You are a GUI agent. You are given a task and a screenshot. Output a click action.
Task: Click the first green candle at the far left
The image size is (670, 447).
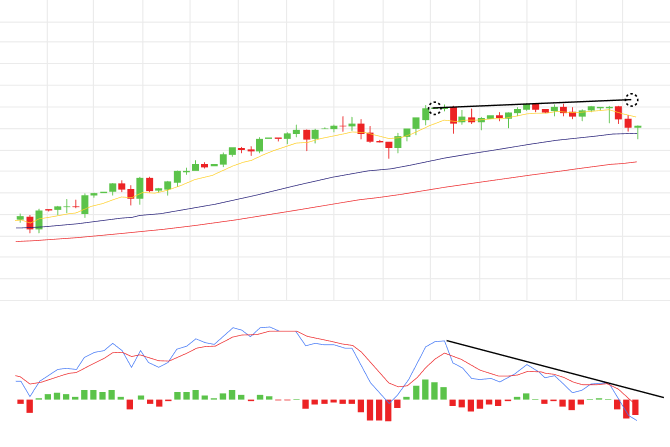[x=20, y=218]
